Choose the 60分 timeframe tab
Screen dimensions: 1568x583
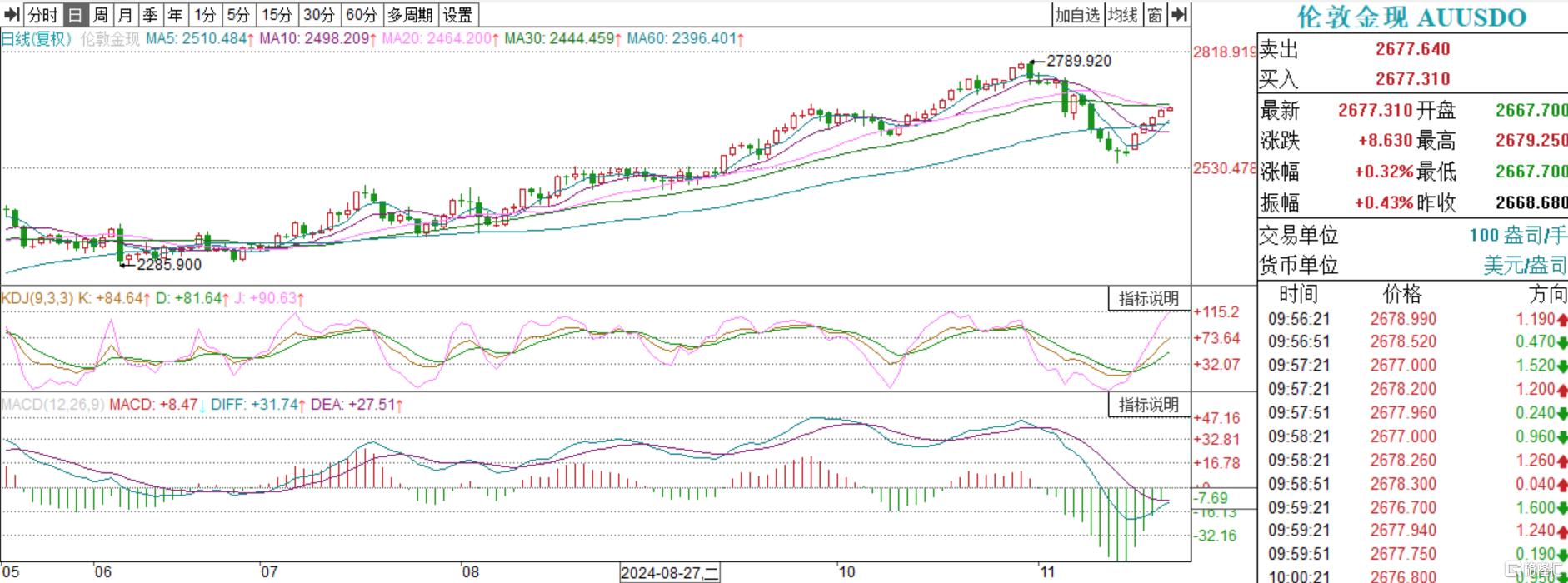click(362, 15)
